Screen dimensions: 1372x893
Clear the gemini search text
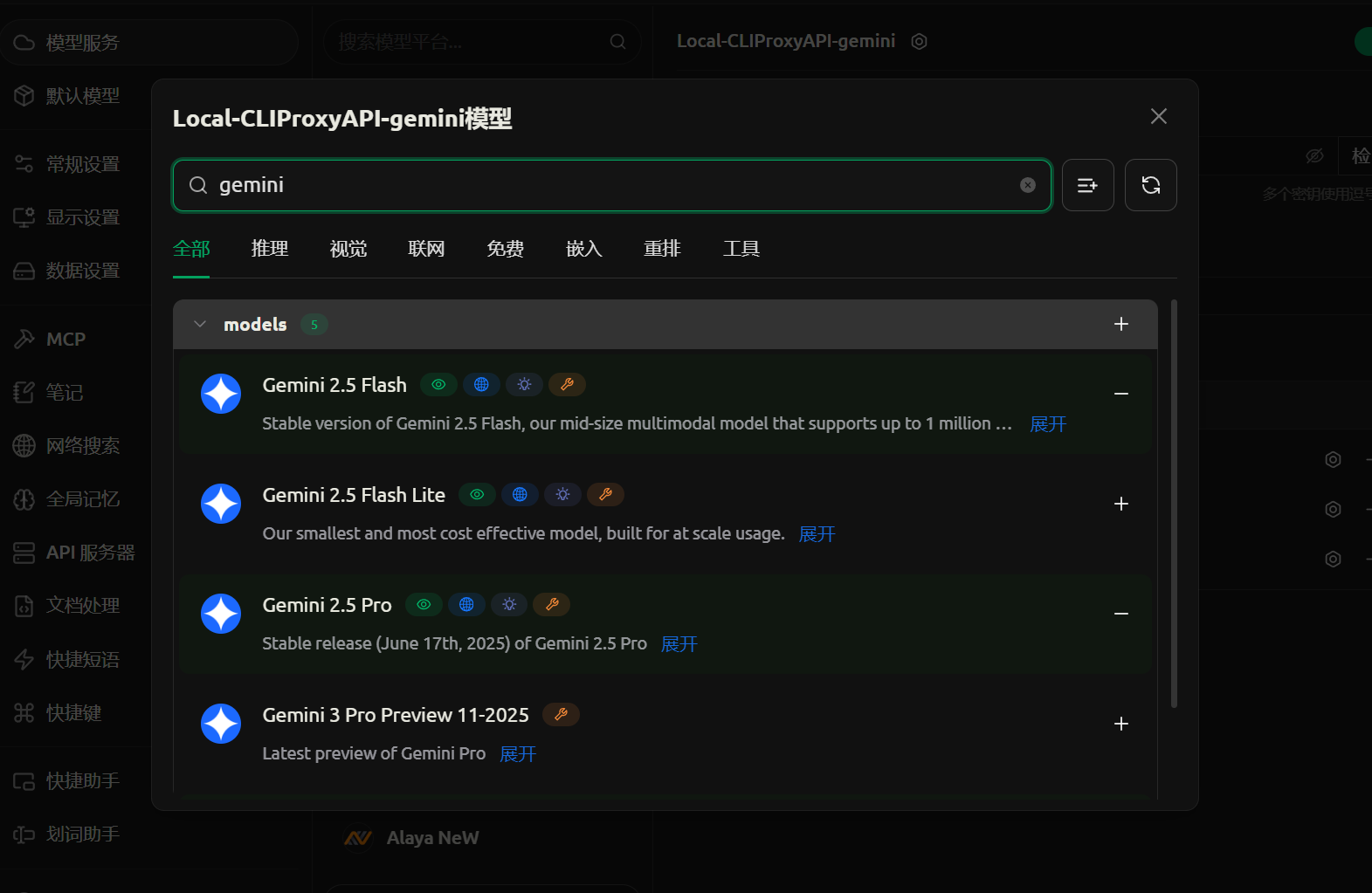click(1028, 185)
